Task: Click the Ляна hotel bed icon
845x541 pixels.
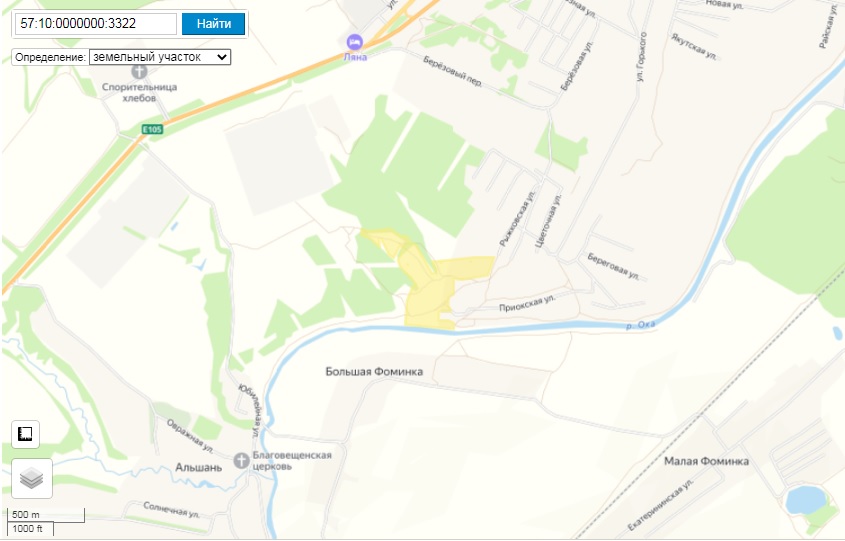Action: (355, 41)
